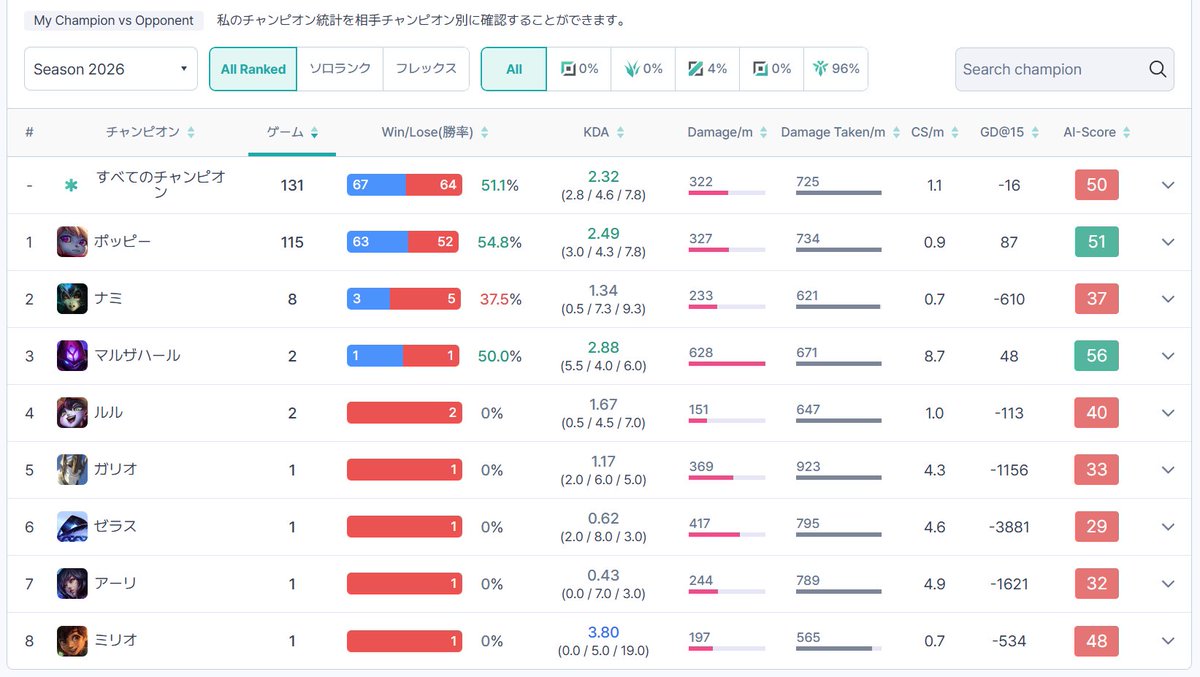Image resolution: width=1200 pixels, height=677 pixels.
Task: Filter by mid lane role 4%
Action: point(707,69)
